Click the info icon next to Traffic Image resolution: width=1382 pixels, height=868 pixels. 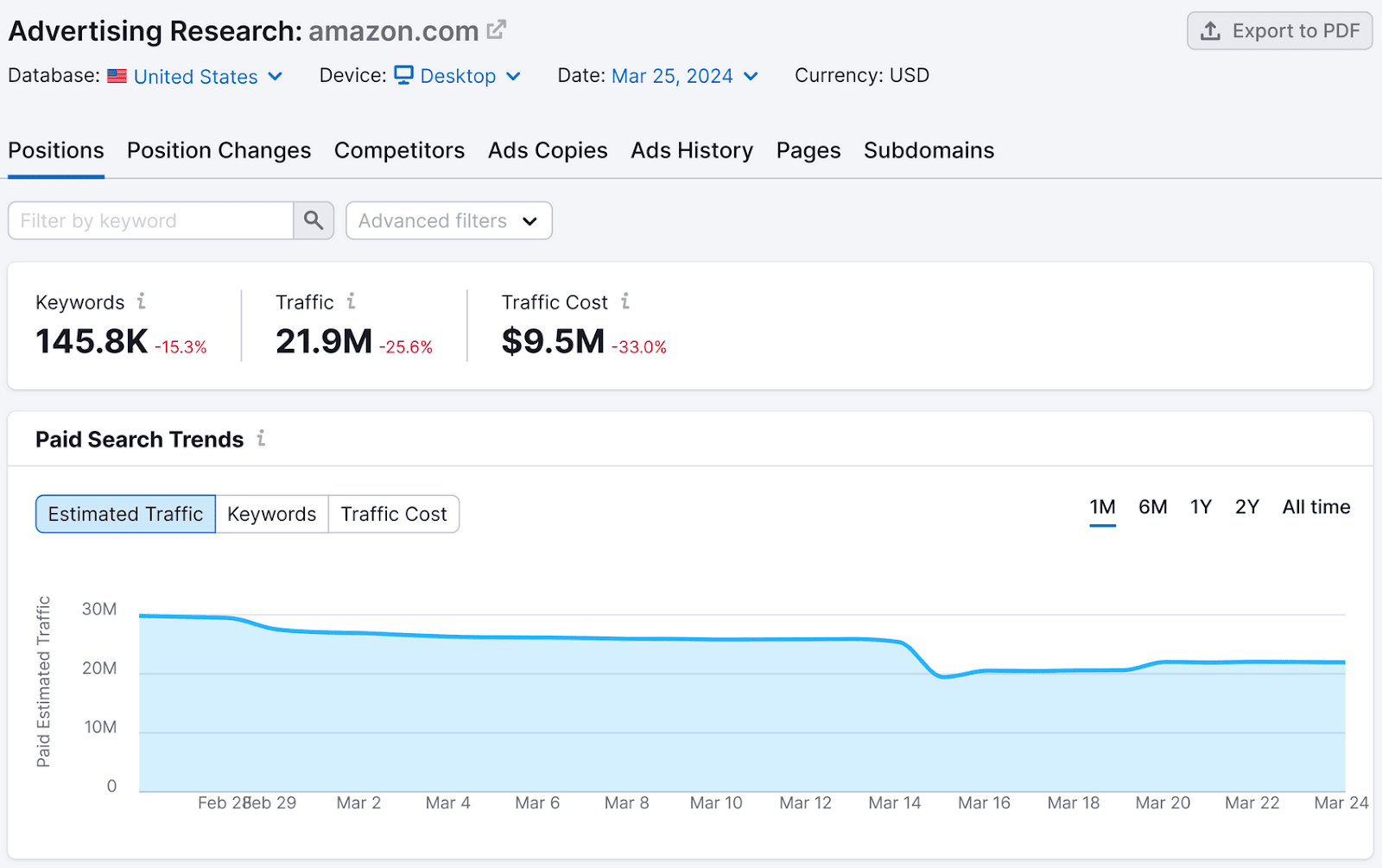click(x=352, y=301)
